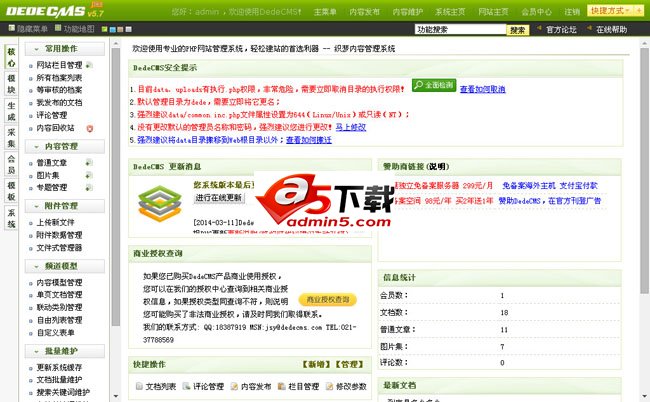Screen dimensions: 650x402
Task: Open 更新系统缓存 in sidebar
Action: (59, 368)
